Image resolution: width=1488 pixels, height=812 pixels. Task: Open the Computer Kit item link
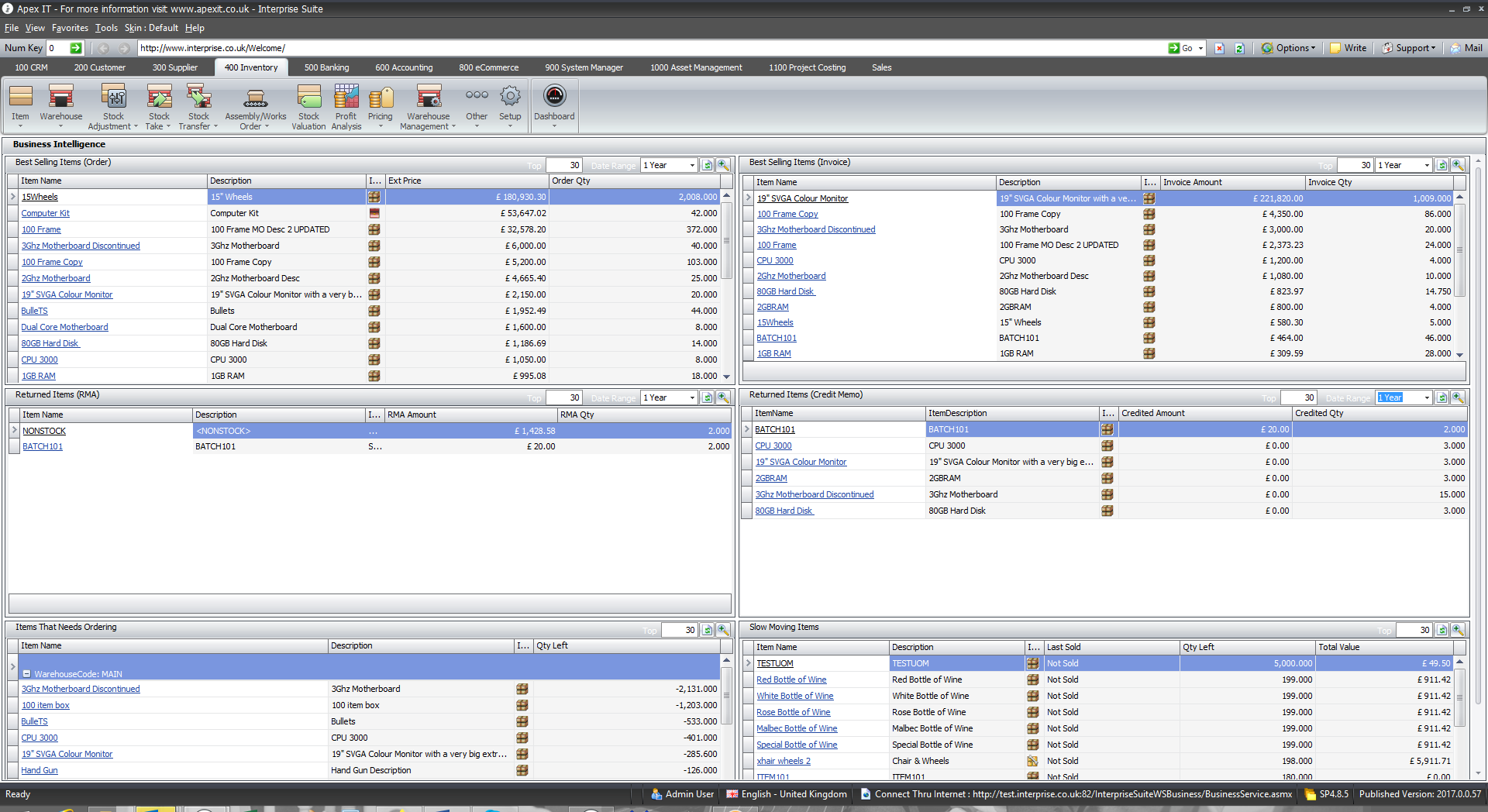click(45, 213)
